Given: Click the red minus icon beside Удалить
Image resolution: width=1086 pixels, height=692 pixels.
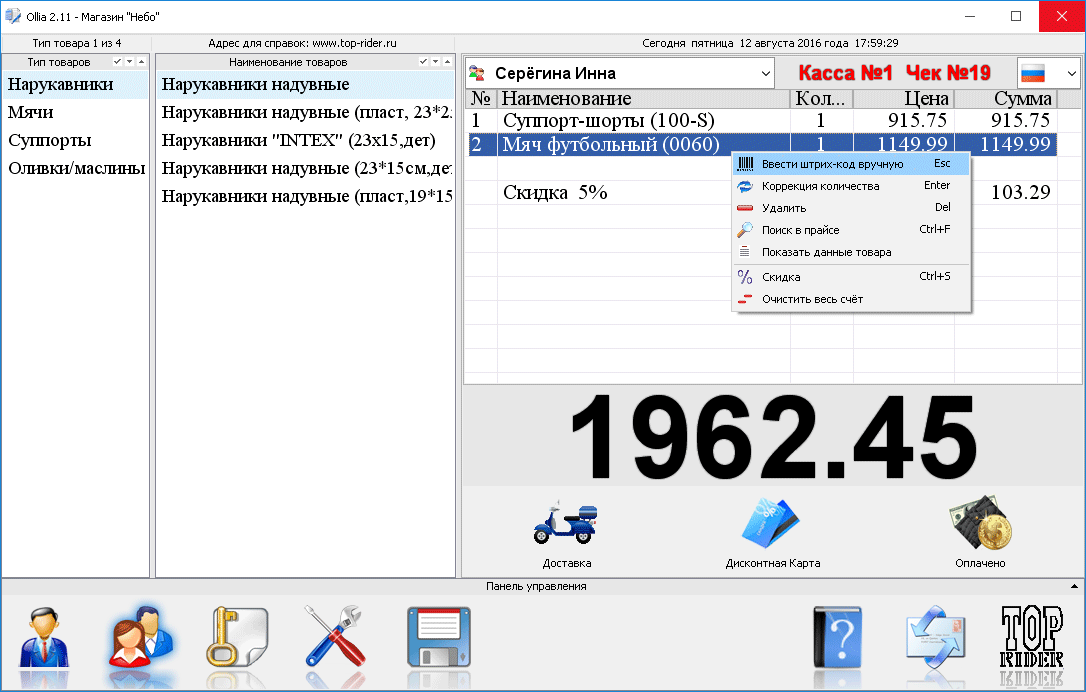Looking at the screenshot, I should [745, 208].
